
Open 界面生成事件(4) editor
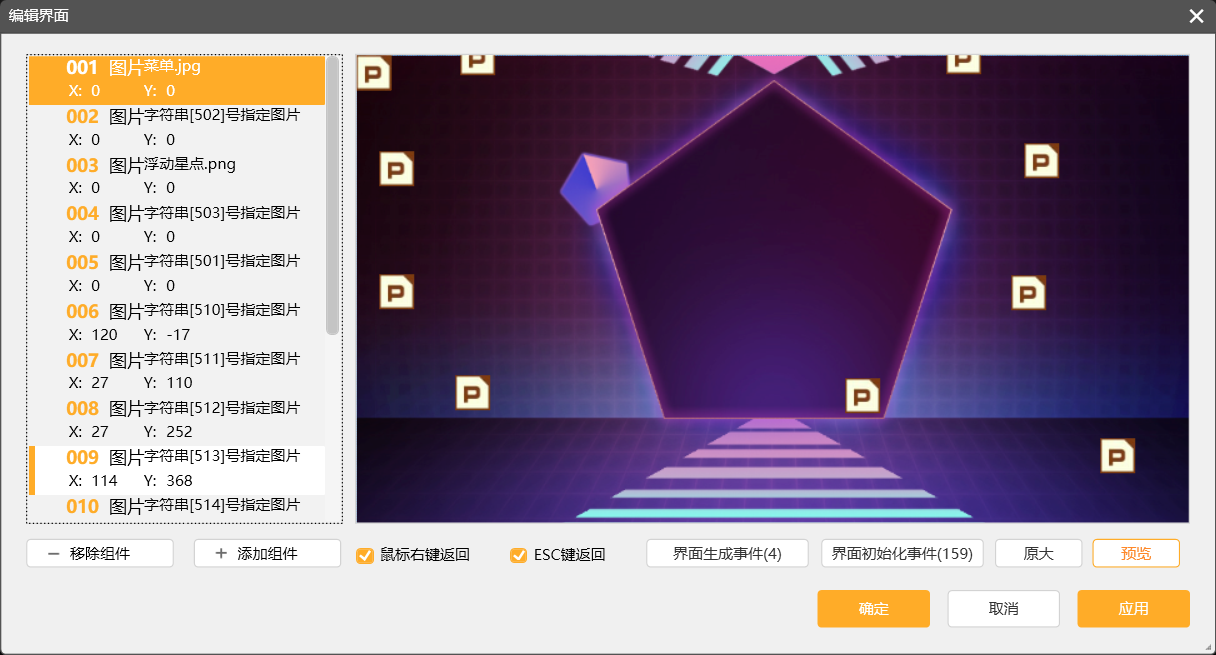[727, 554]
